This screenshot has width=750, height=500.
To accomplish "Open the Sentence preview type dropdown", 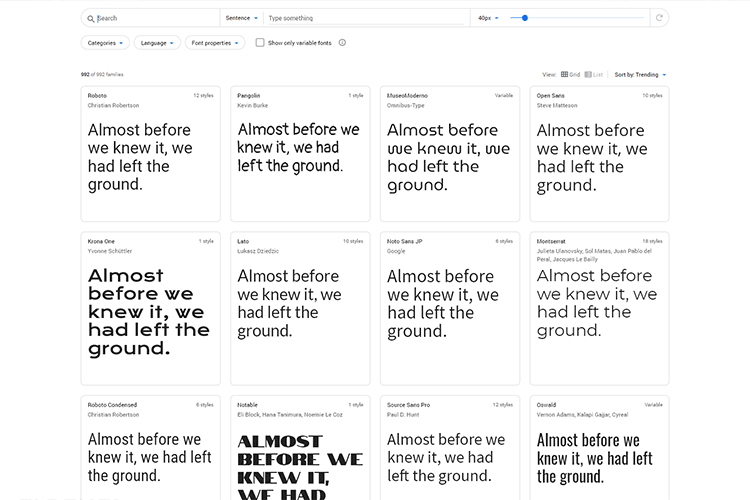I will click(241, 18).
